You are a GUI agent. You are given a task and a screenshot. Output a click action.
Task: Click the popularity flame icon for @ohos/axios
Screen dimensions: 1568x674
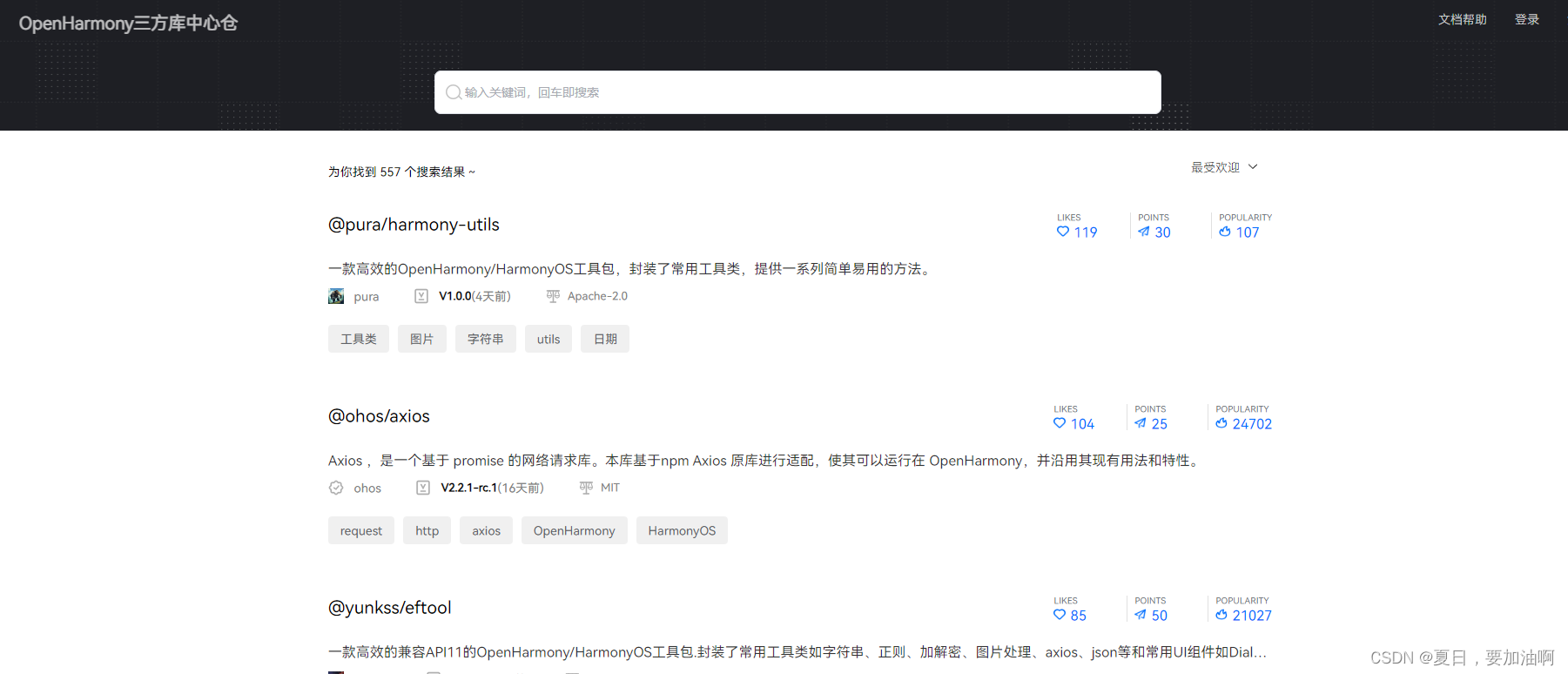pyautogui.click(x=1221, y=423)
